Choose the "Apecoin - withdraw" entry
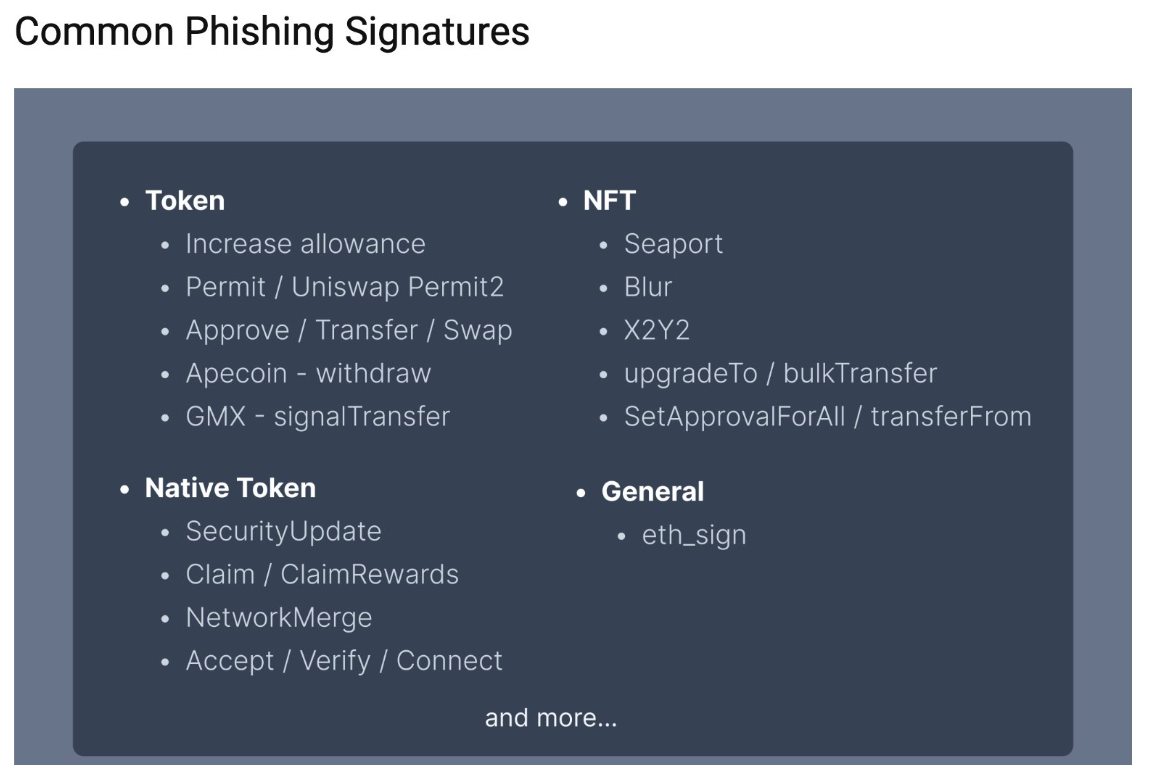This screenshot has height=765, width=1150. (x=308, y=373)
